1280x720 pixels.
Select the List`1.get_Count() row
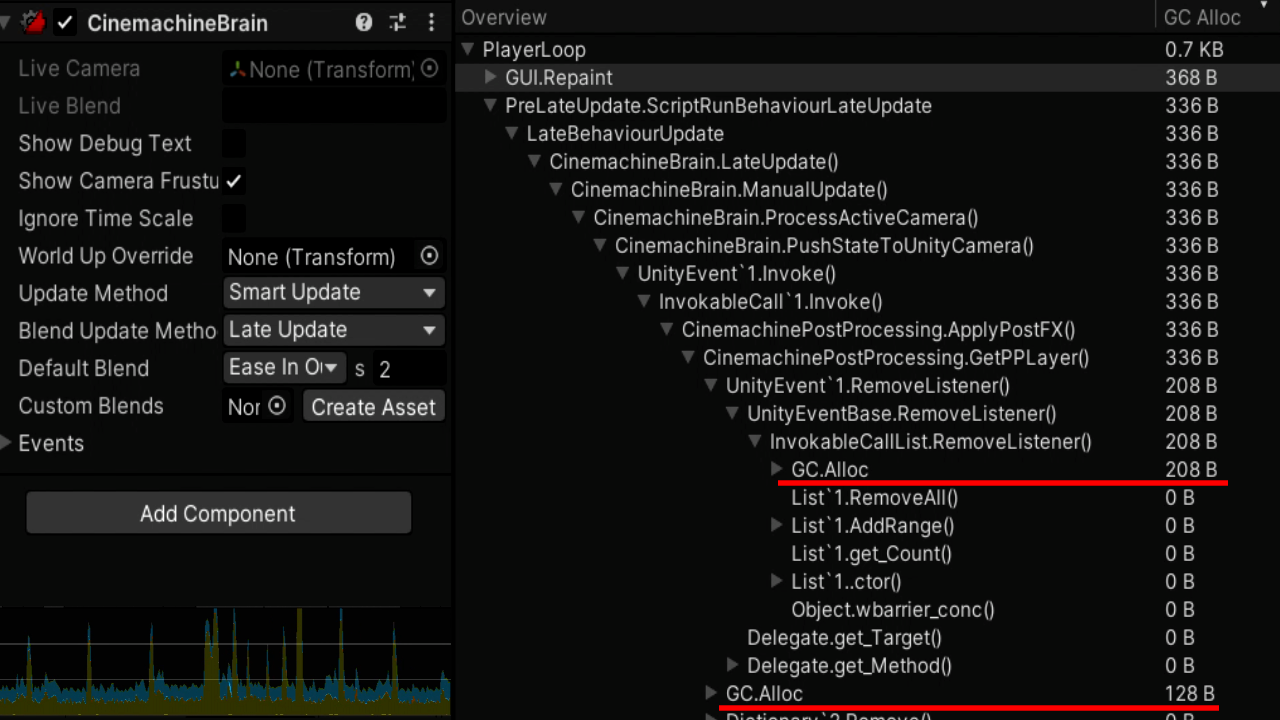coord(867,553)
